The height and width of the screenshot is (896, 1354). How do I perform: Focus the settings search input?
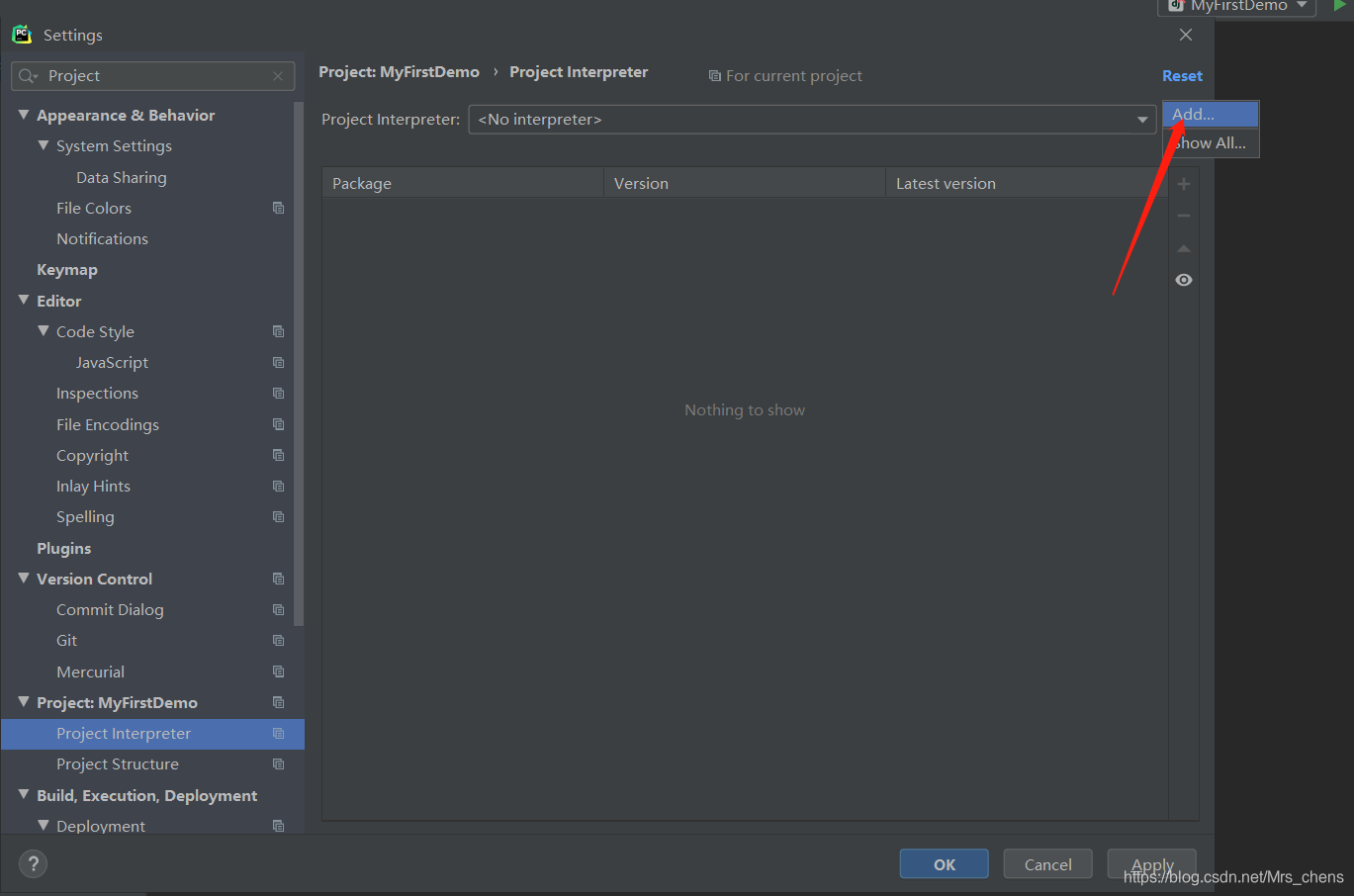click(x=153, y=76)
